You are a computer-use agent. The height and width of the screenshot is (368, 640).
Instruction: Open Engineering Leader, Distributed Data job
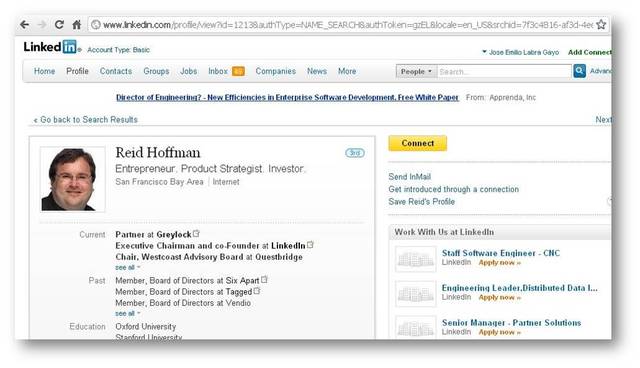(520, 288)
